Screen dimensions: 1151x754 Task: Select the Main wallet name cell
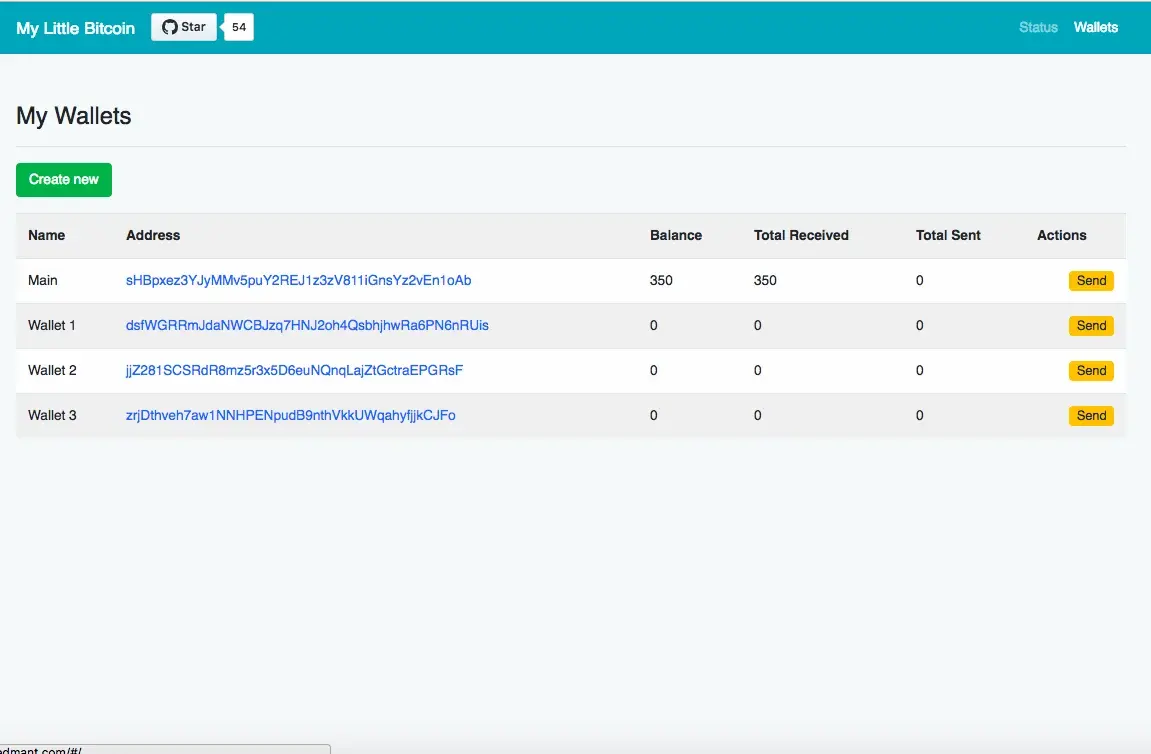(x=43, y=280)
